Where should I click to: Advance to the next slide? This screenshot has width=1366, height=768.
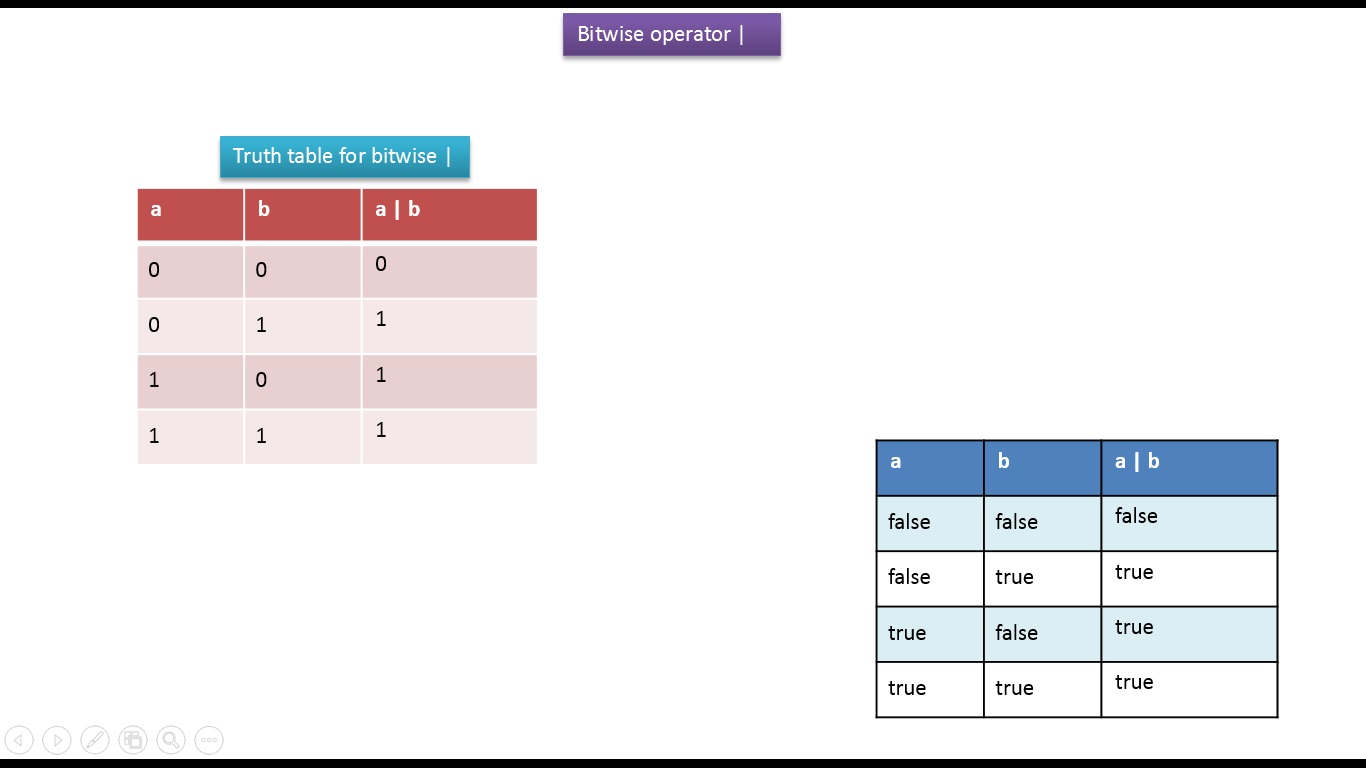tap(57, 740)
